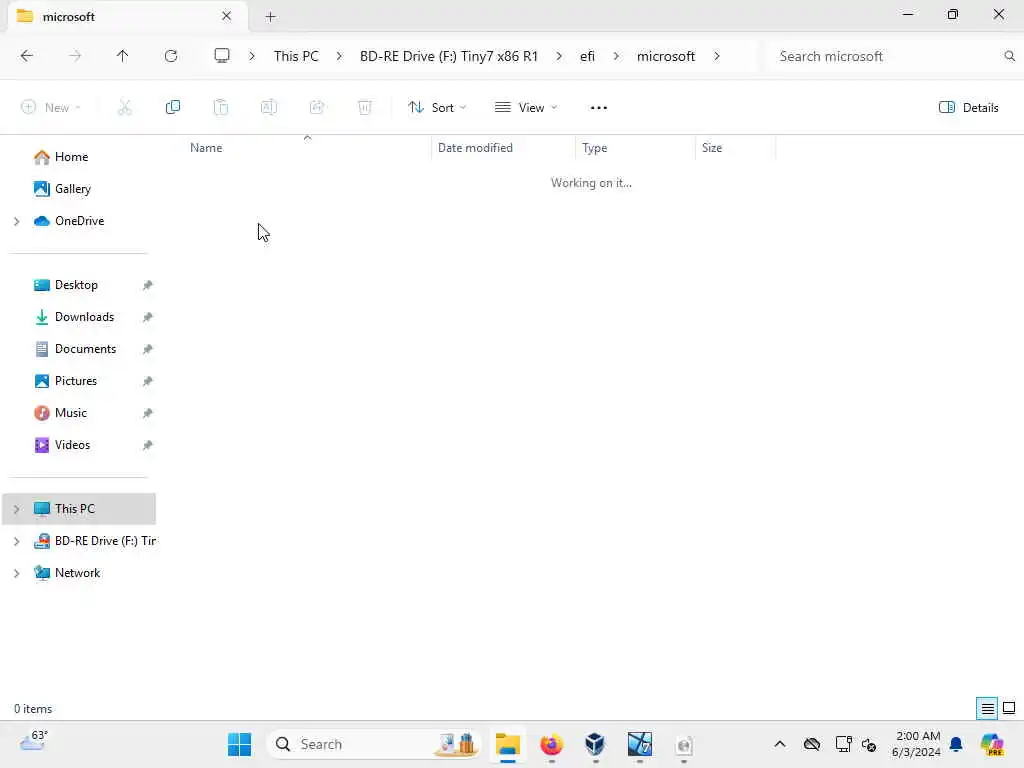Select OneDrive in the sidebar
1024x768 pixels.
click(x=79, y=221)
